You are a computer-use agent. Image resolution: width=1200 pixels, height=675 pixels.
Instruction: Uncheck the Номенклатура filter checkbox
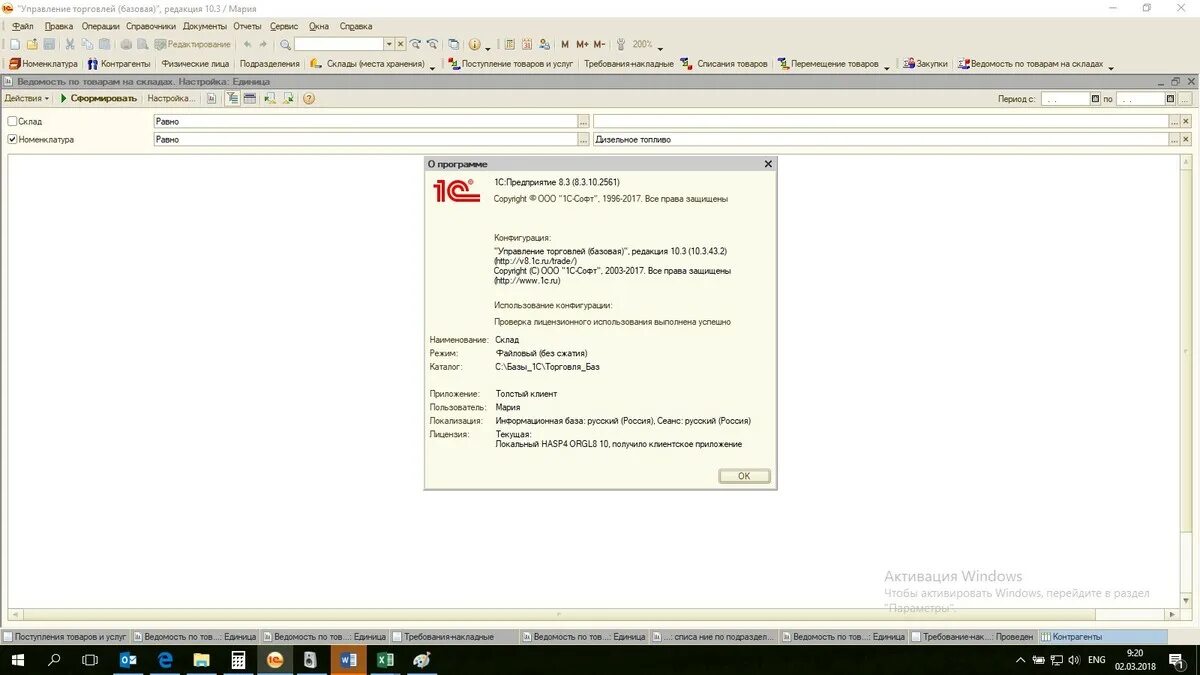[x=12, y=139]
